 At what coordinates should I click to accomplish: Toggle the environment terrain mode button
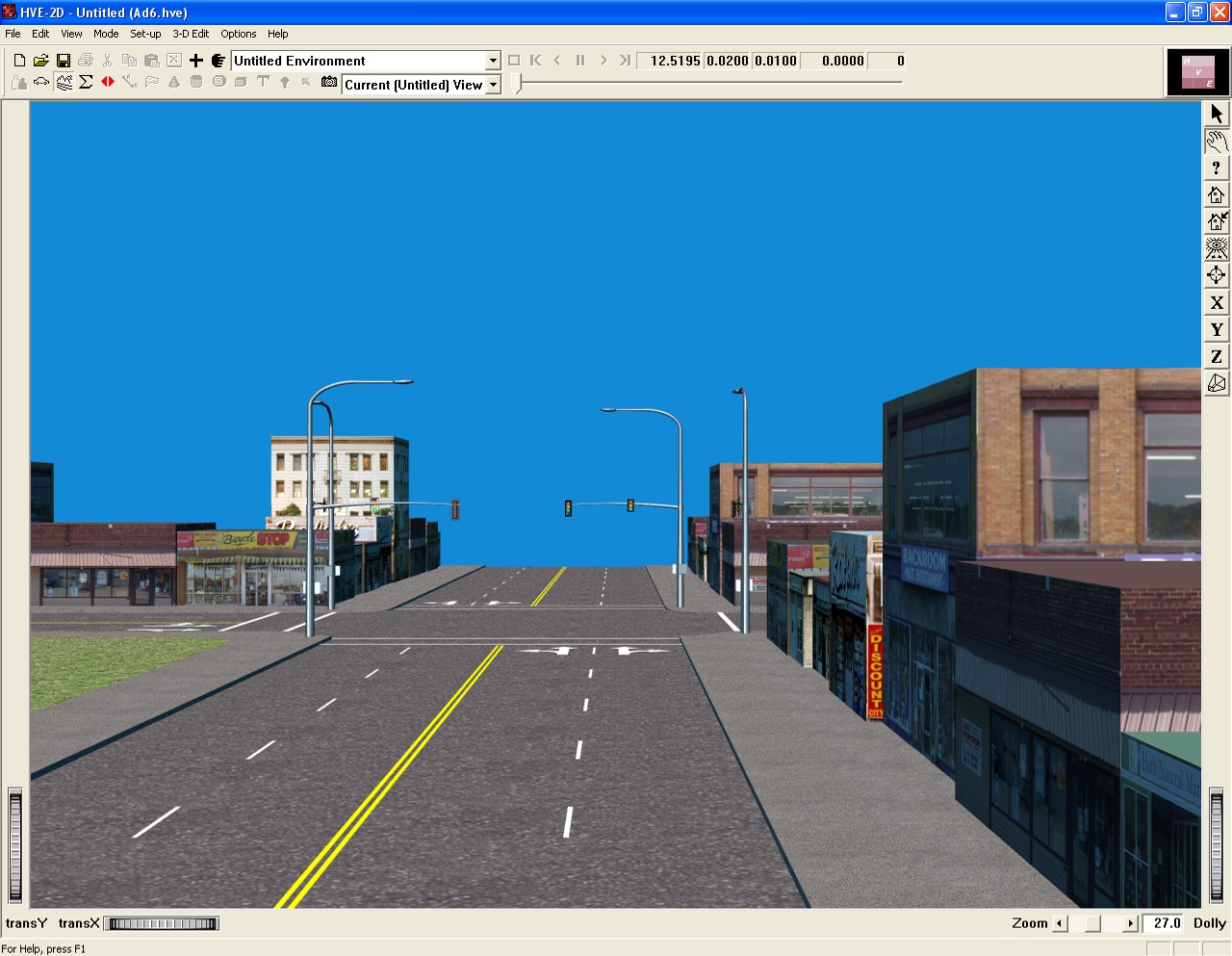click(64, 83)
